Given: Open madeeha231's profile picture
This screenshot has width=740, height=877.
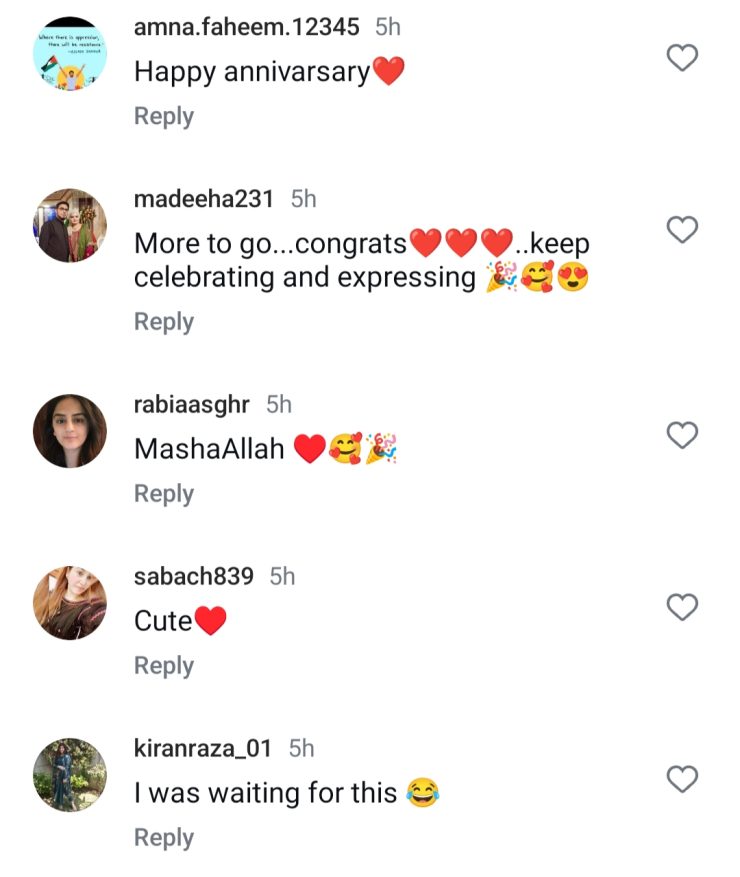Looking at the screenshot, I should point(70,225).
